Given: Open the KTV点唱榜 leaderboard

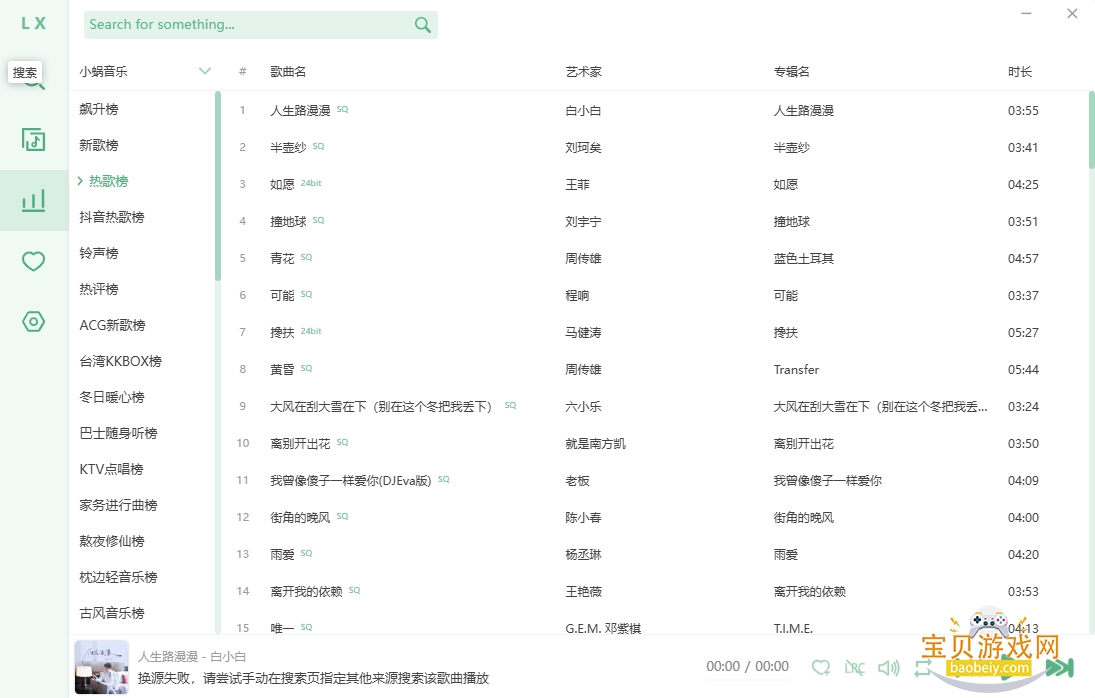Looking at the screenshot, I should [x=111, y=469].
